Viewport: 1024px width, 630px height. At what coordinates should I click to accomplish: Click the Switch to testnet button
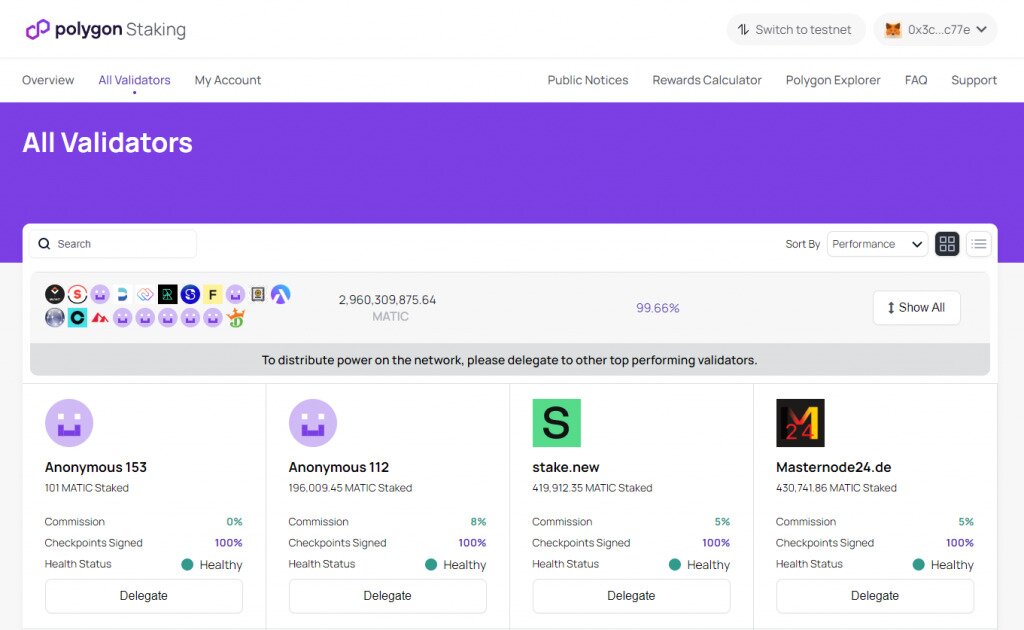tap(795, 30)
